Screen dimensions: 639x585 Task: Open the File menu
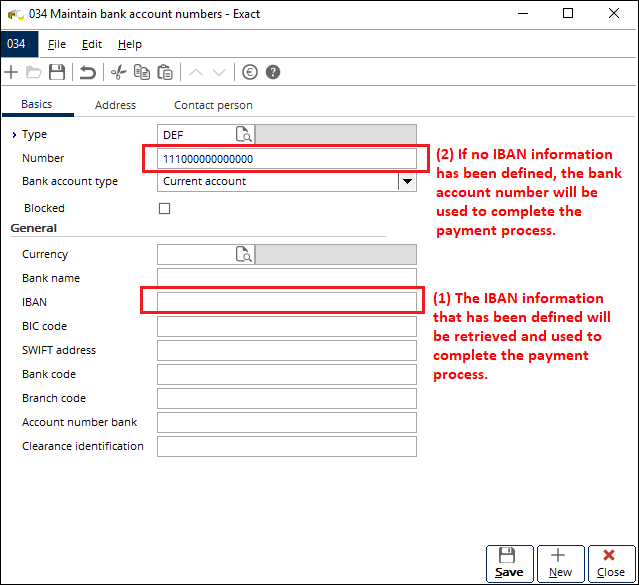point(57,44)
